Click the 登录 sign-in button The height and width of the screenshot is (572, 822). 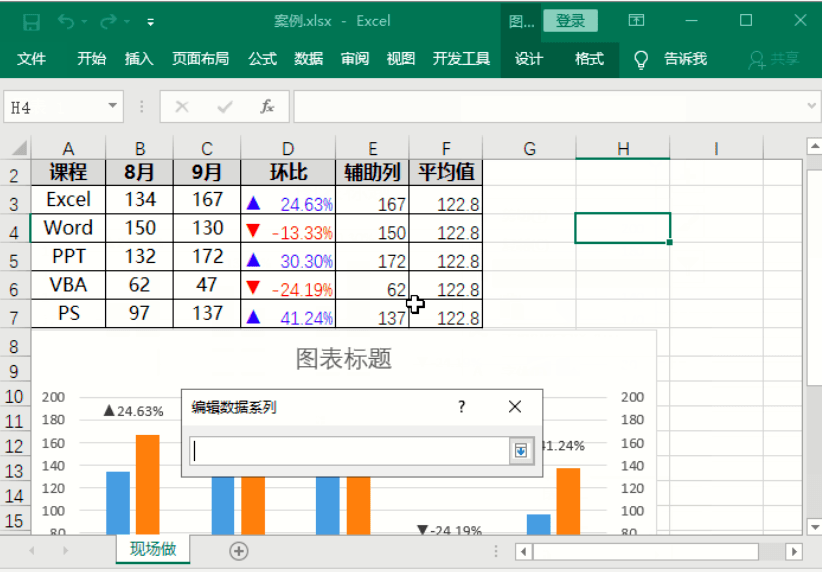[571, 21]
